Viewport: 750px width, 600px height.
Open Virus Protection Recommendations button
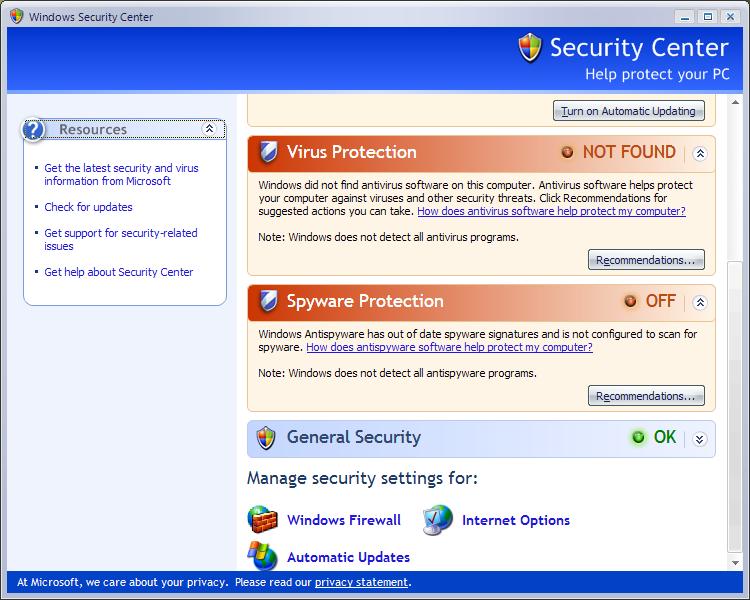click(646, 260)
